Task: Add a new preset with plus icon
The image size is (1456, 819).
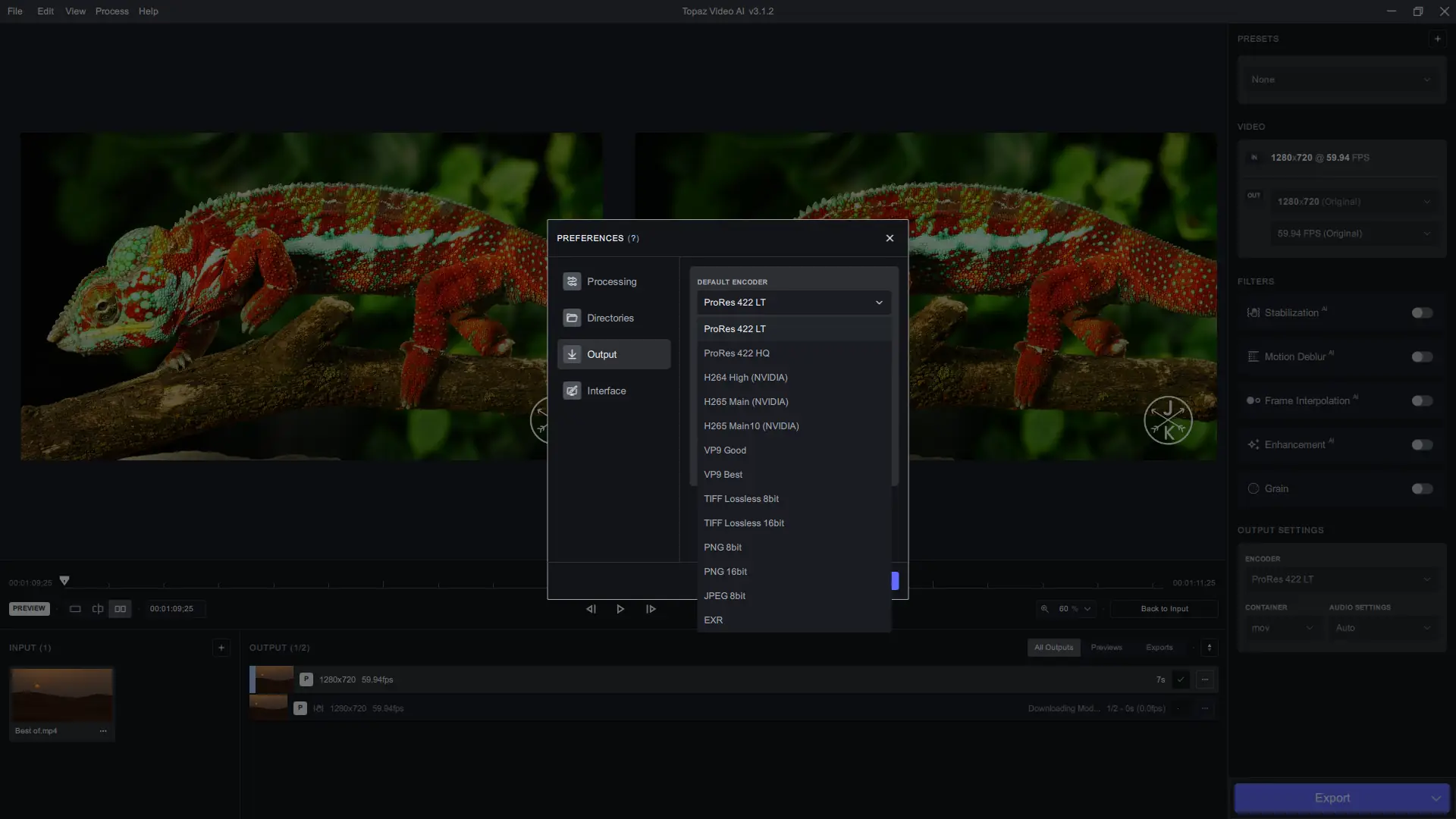Action: [1437, 39]
